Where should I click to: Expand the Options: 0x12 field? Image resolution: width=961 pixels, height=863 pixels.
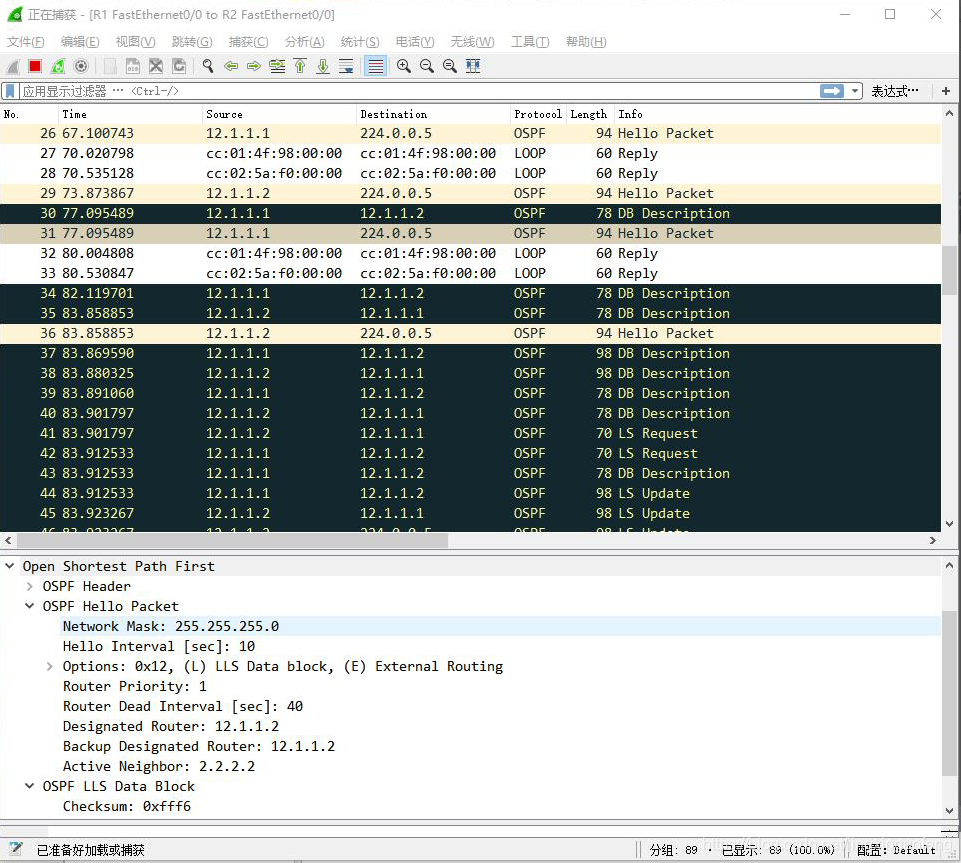click(50, 666)
